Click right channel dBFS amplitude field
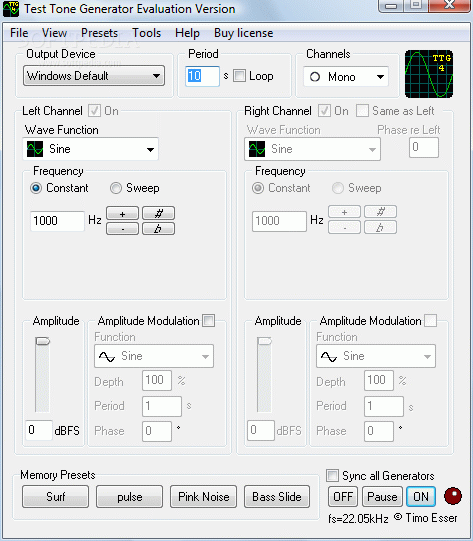Screen dimensions: 473x541 [x=261, y=430]
